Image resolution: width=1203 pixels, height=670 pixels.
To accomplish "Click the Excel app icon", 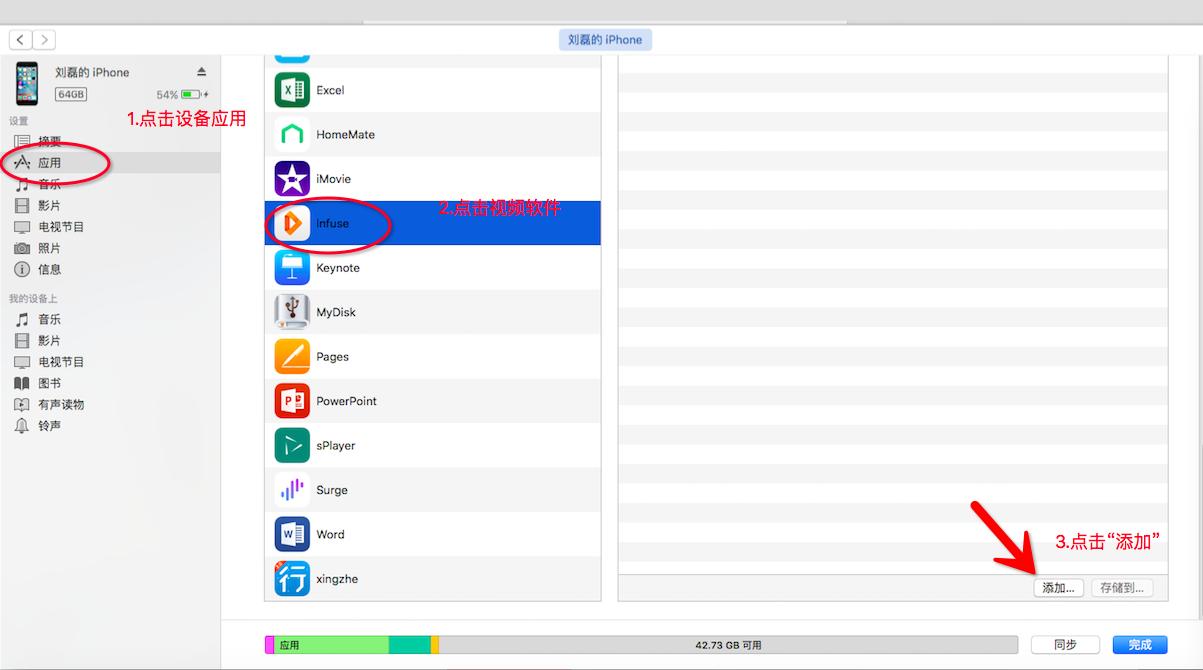I will [x=292, y=90].
